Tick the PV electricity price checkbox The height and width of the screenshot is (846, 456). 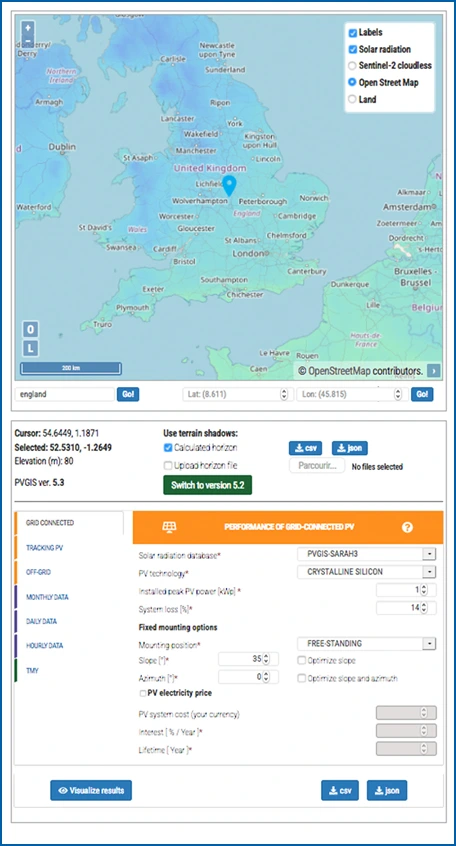pyautogui.click(x=143, y=693)
